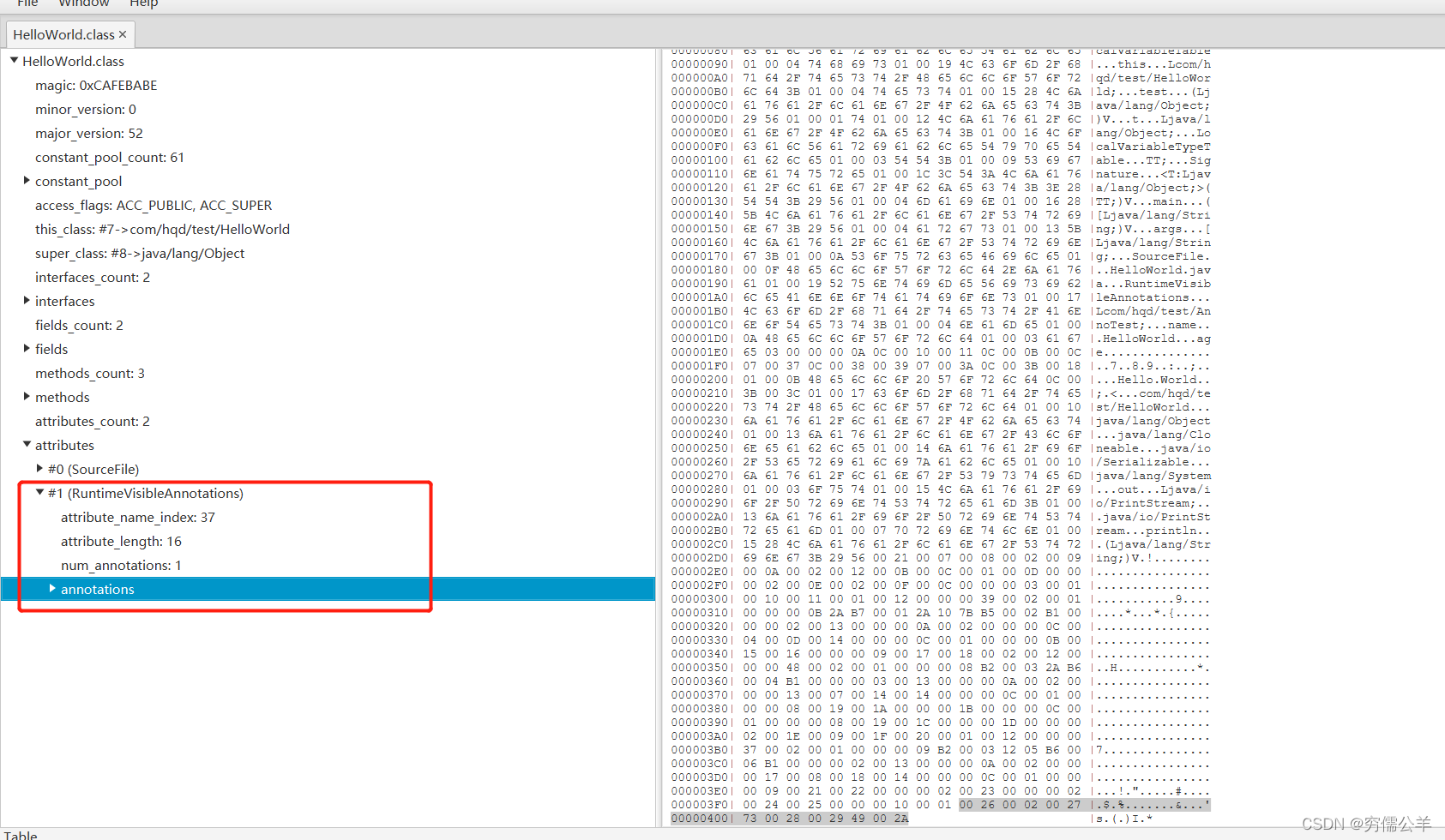Expand the #0 (SourceFile) attribute
1445x840 pixels.
[x=39, y=469]
